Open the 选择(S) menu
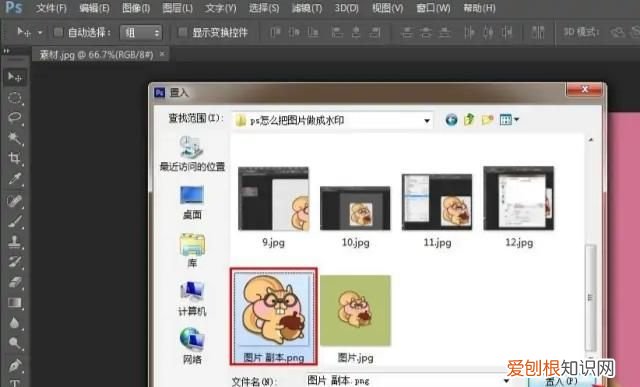The height and width of the screenshot is (387, 640). tap(264, 8)
